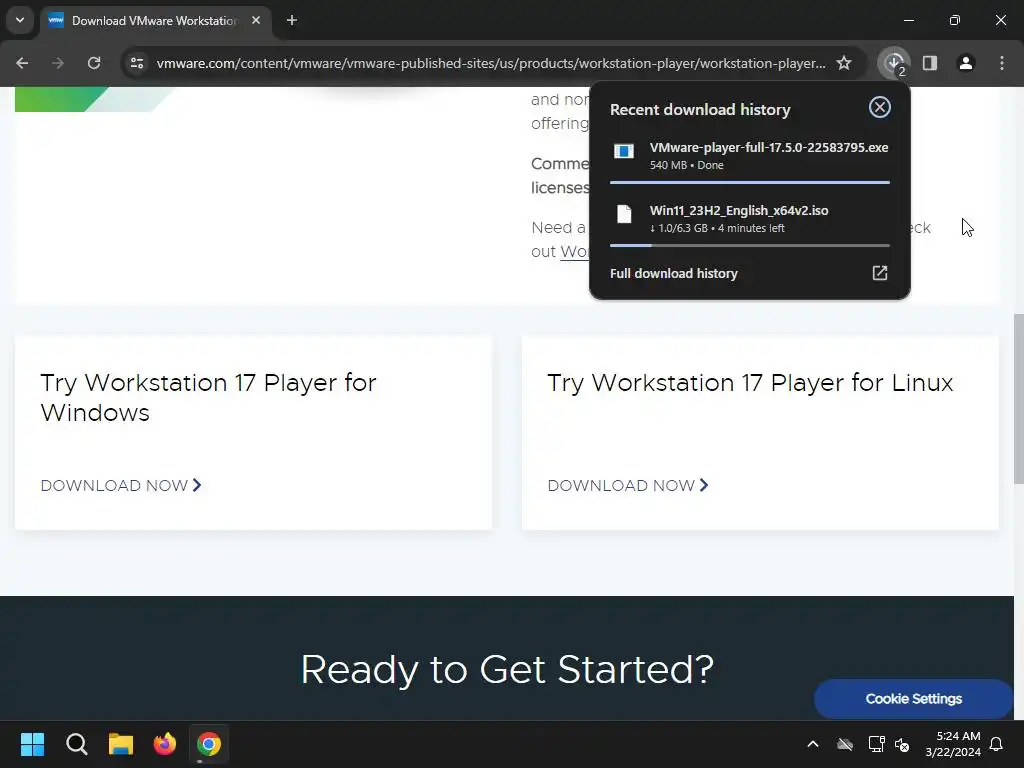Open Windows taskbar search
1024x768 pixels.
coord(76,744)
